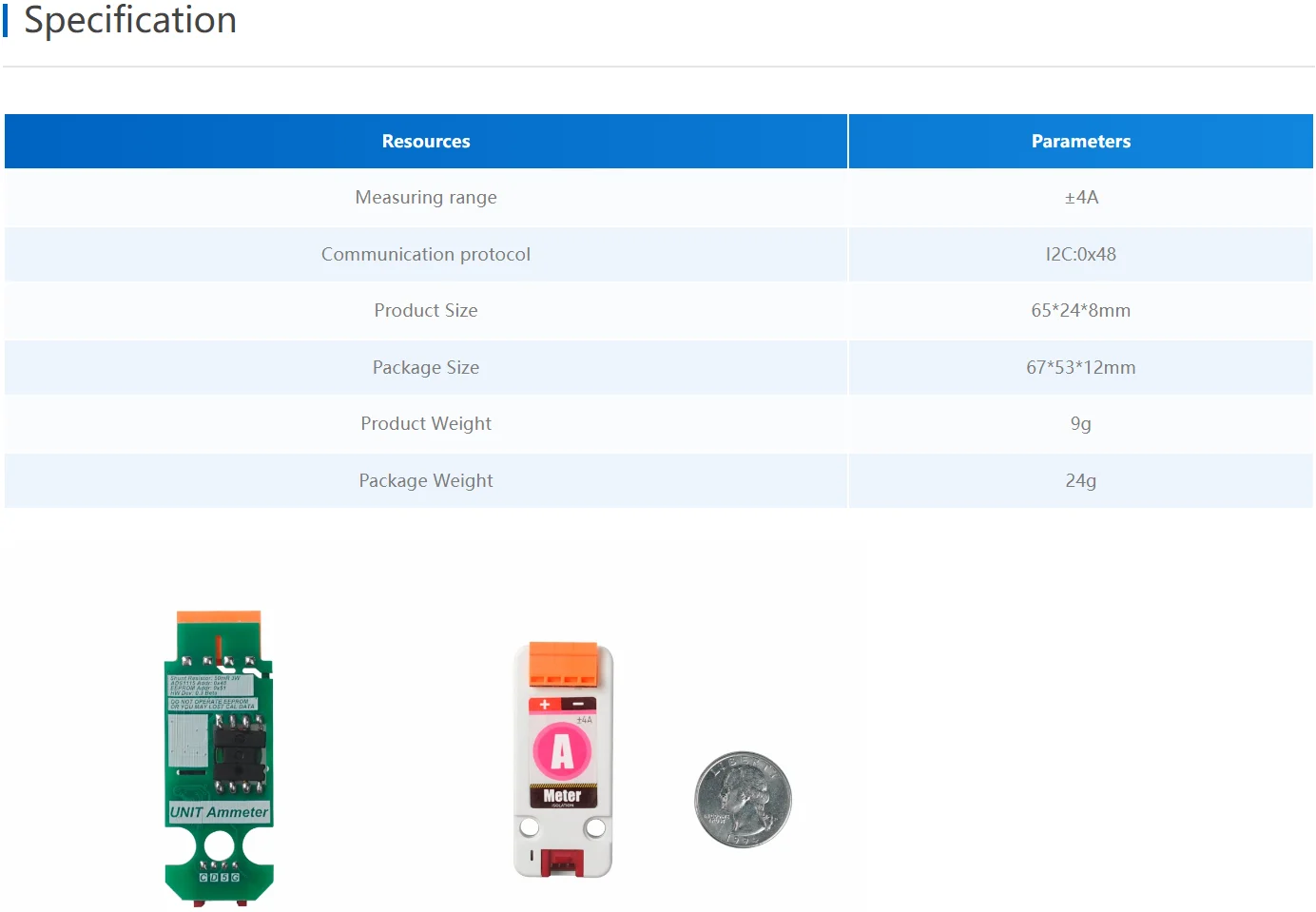This screenshot has width=1316, height=912.
Task: Select the Parameters column header
Action: click(x=1080, y=142)
